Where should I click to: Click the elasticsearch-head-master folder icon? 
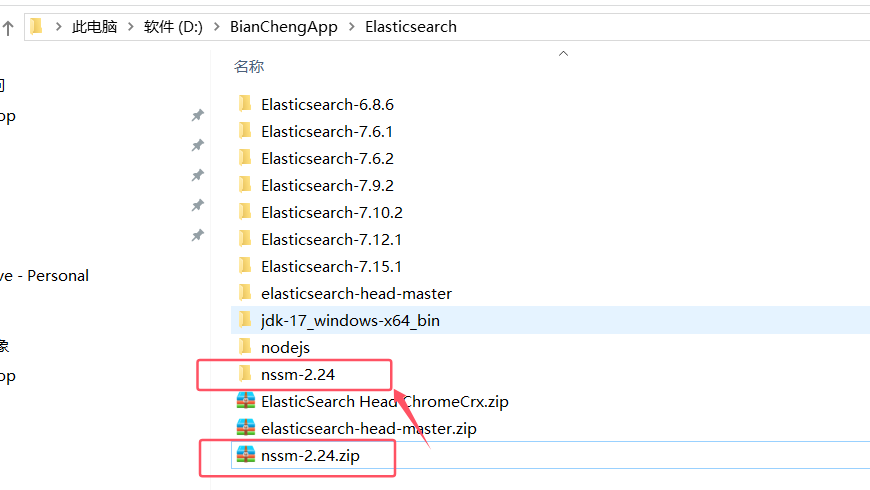tap(245, 292)
